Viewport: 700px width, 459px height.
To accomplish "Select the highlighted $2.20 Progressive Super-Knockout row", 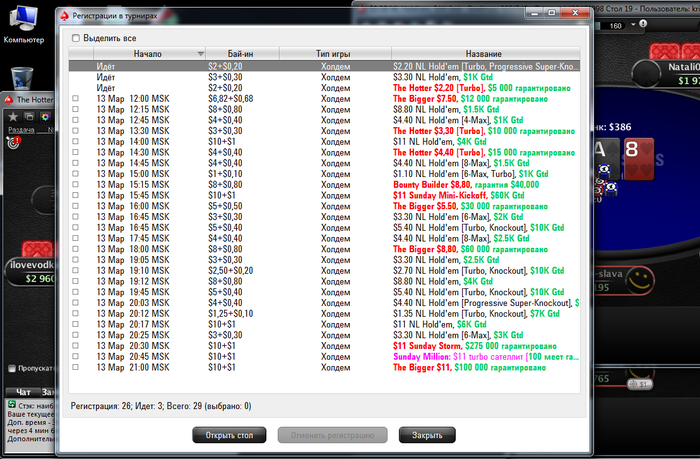I will (324, 67).
